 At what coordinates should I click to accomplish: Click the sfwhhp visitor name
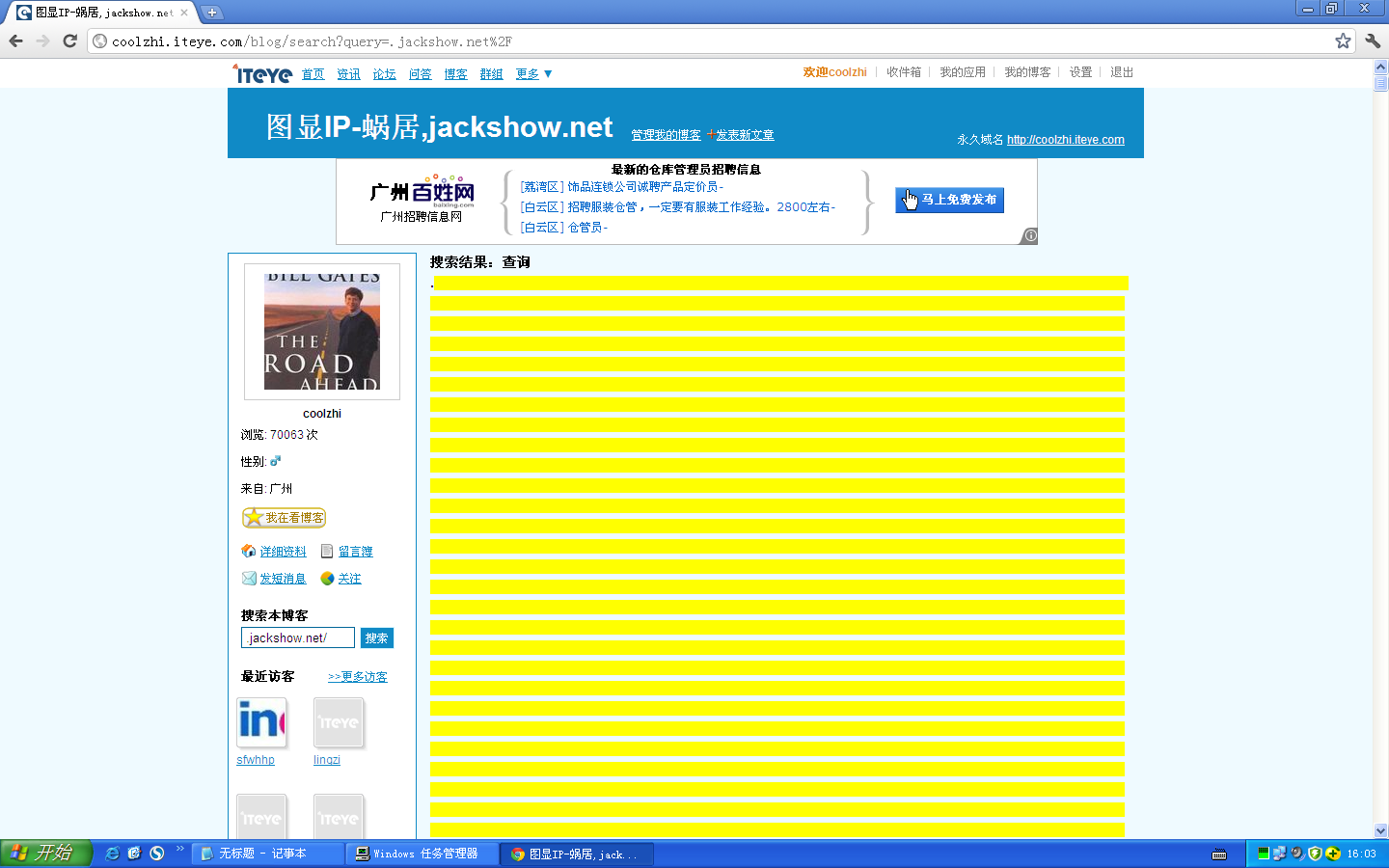pos(256,760)
